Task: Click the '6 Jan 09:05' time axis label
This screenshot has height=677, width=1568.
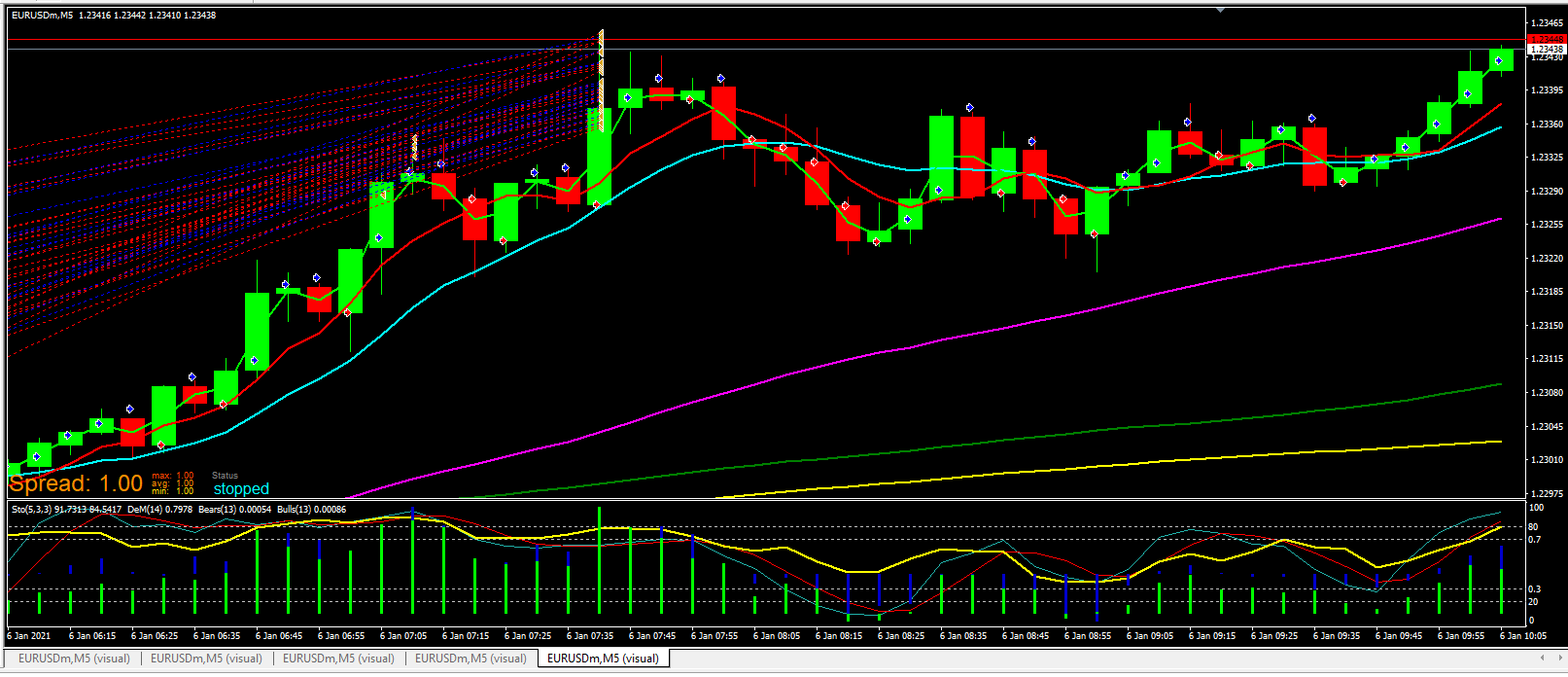Action: pos(1150,636)
